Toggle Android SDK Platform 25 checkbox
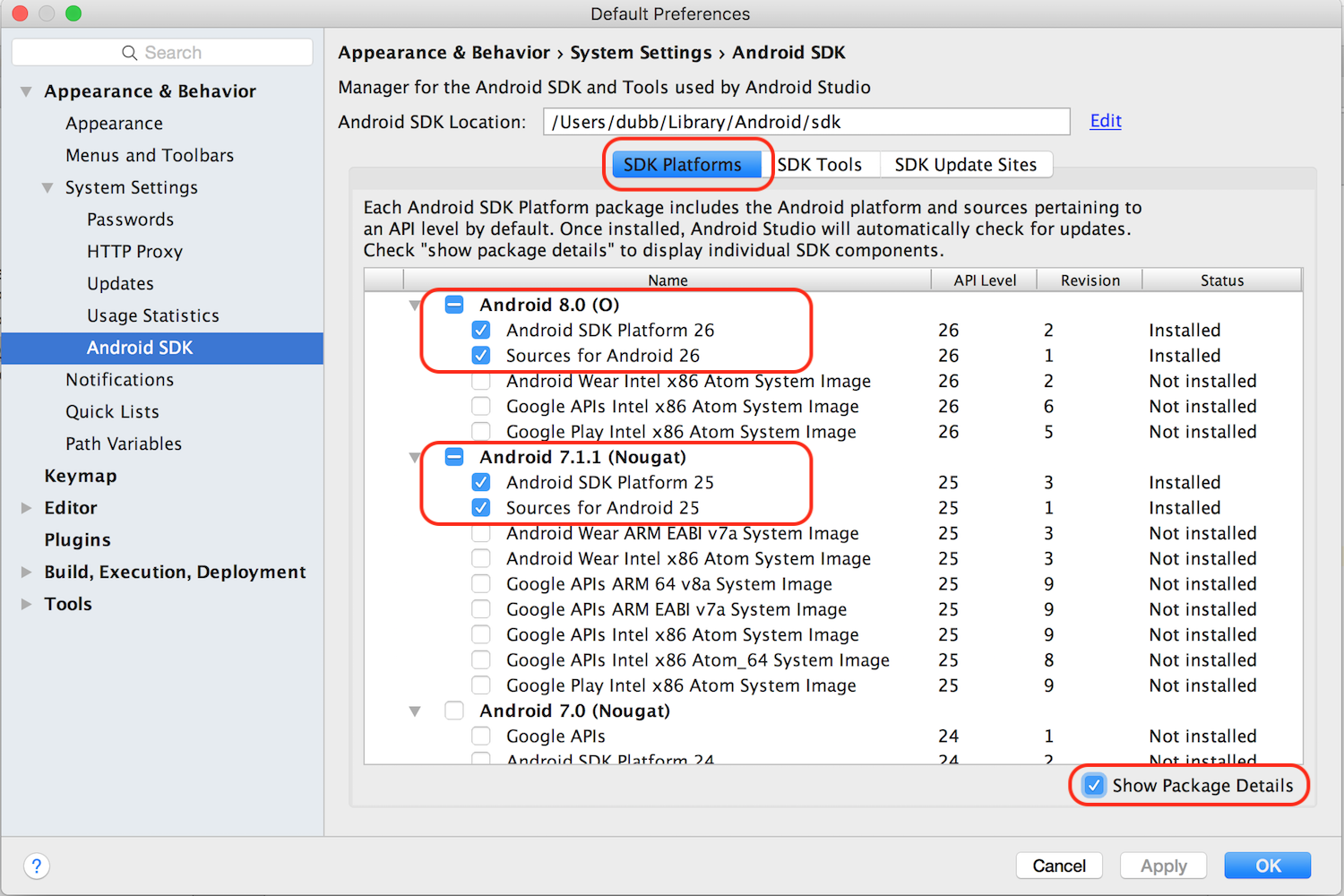The width and height of the screenshot is (1344, 896). coord(481,482)
